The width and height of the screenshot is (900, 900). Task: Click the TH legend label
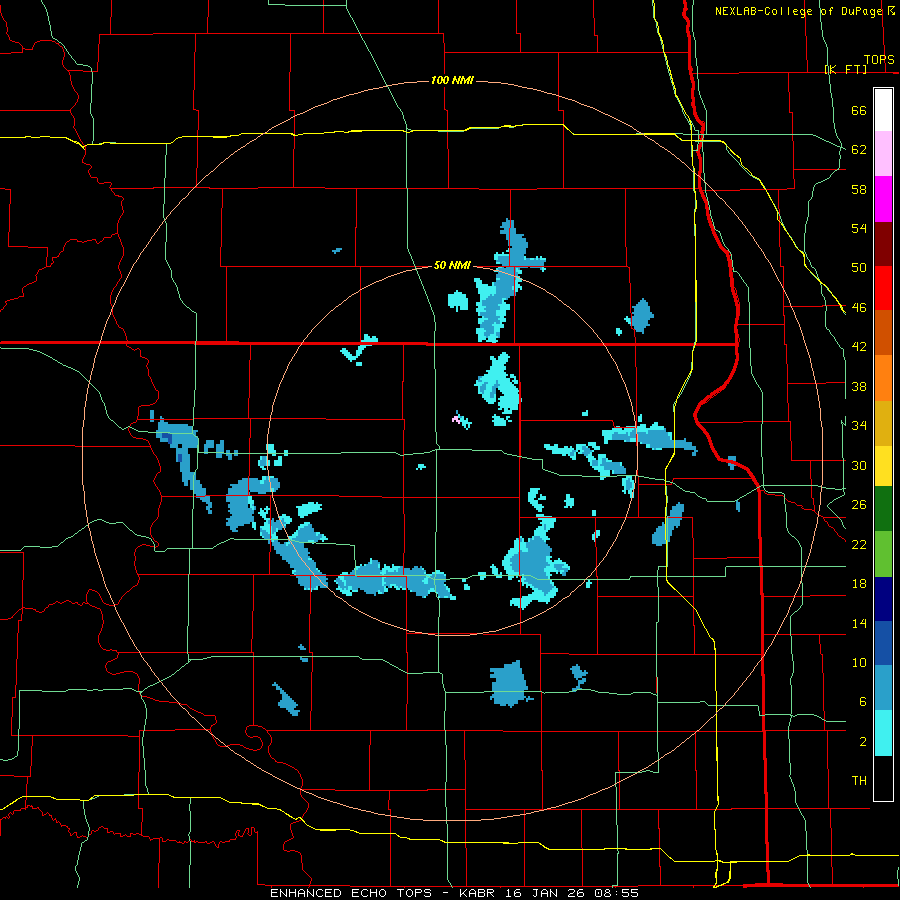pyautogui.click(x=859, y=781)
